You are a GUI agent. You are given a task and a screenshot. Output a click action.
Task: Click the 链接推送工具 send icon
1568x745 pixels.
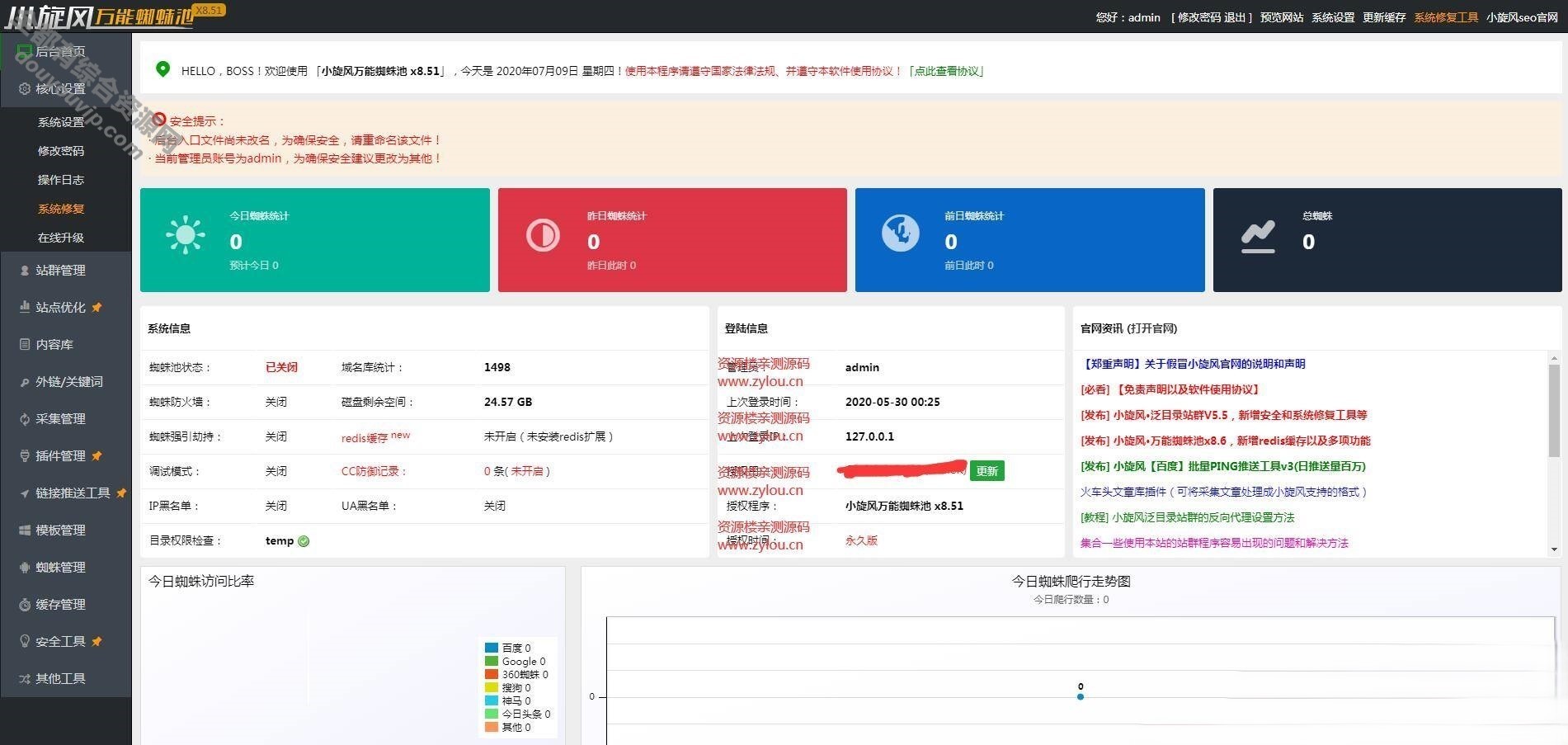(x=25, y=493)
